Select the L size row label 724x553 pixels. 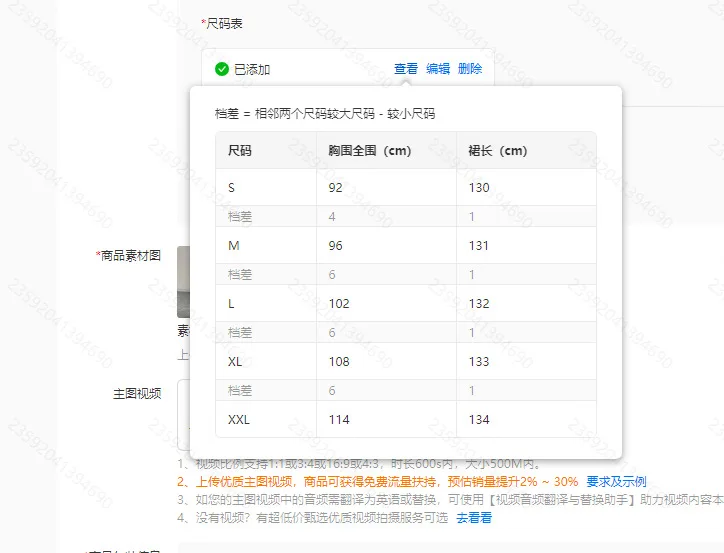click(x=231, y=304)
